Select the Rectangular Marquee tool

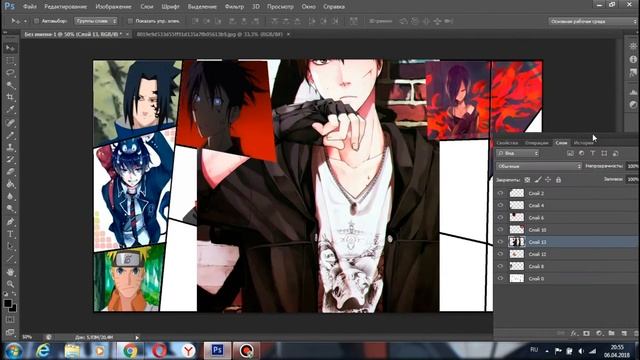click(x=10, y=61)
